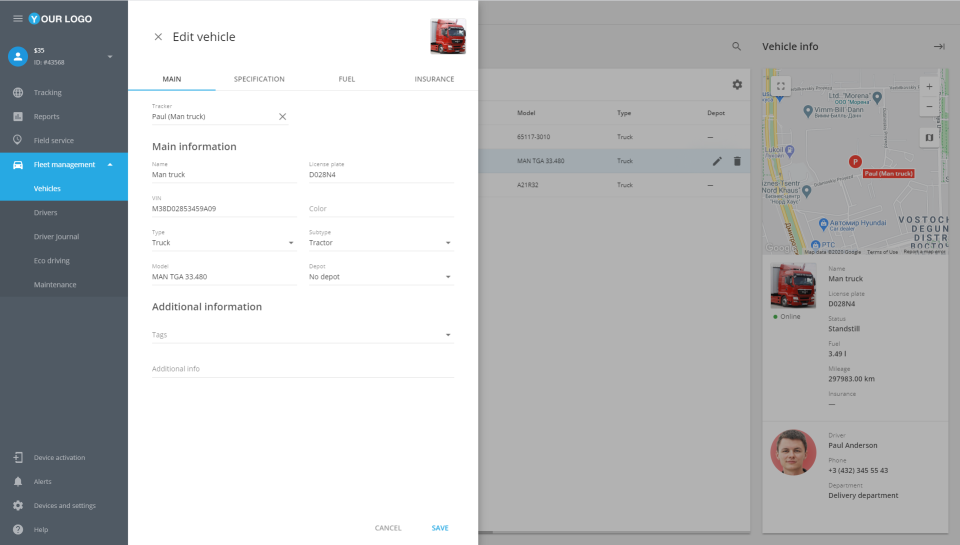
Task: Click the truck image in Vehicle info
Action: (793, 285)
